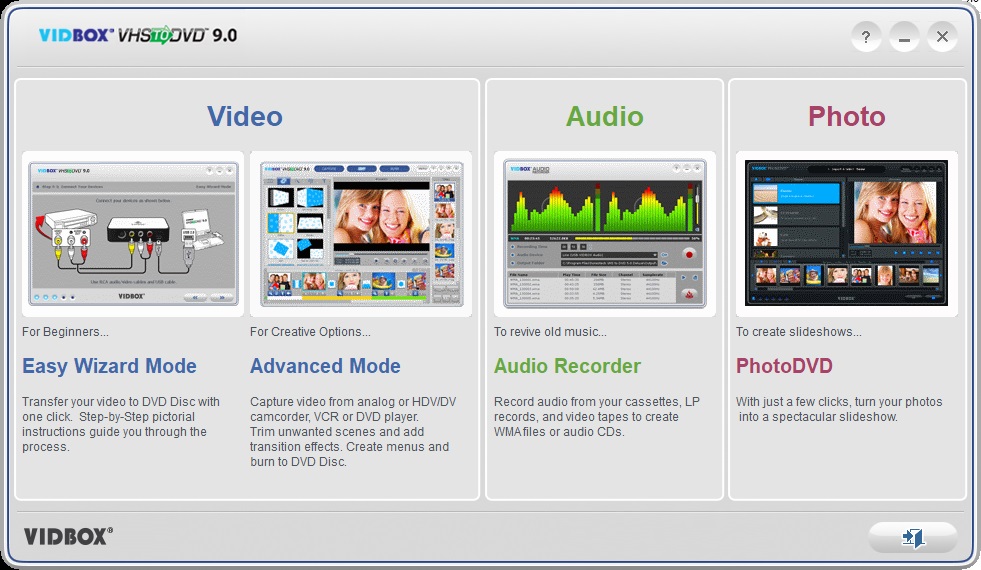This screenshot has height=570, width=981.
Task: Open PhotoDVD preview thumbnail
Action: pos(846,234)
